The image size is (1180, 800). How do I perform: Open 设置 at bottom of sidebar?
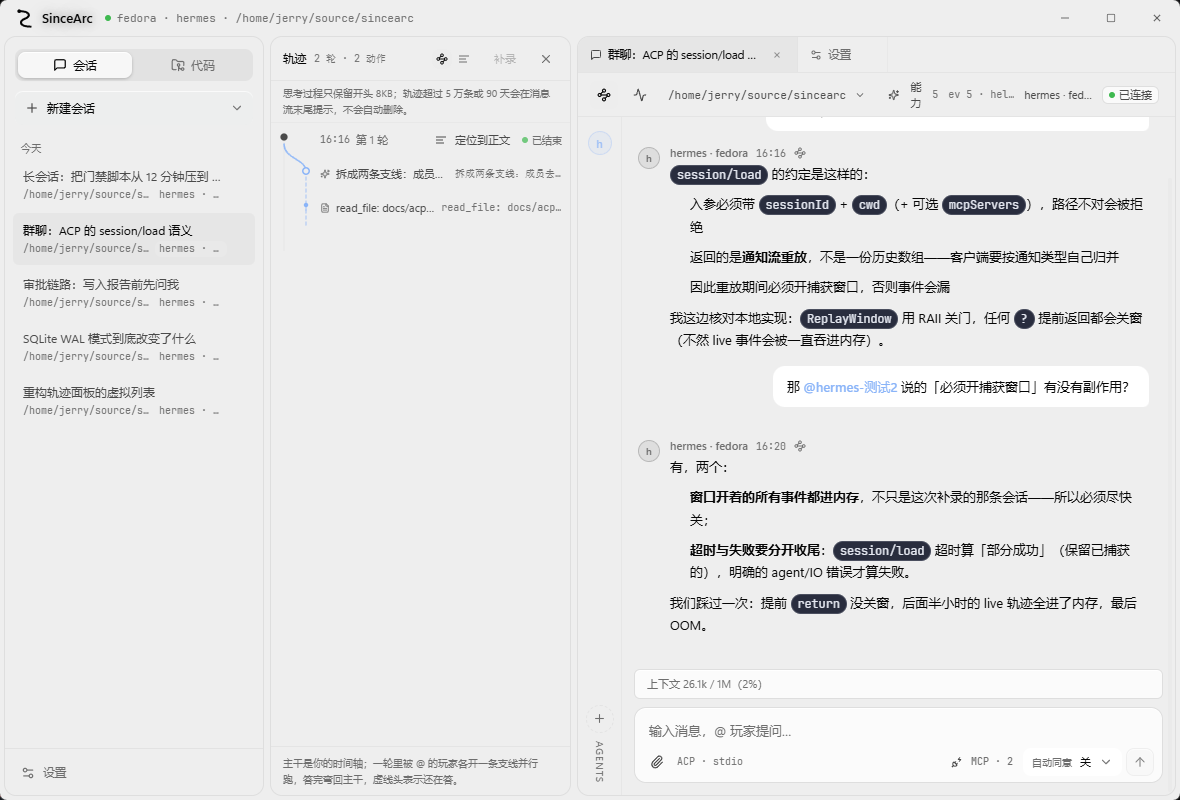(x=44, y=773)
